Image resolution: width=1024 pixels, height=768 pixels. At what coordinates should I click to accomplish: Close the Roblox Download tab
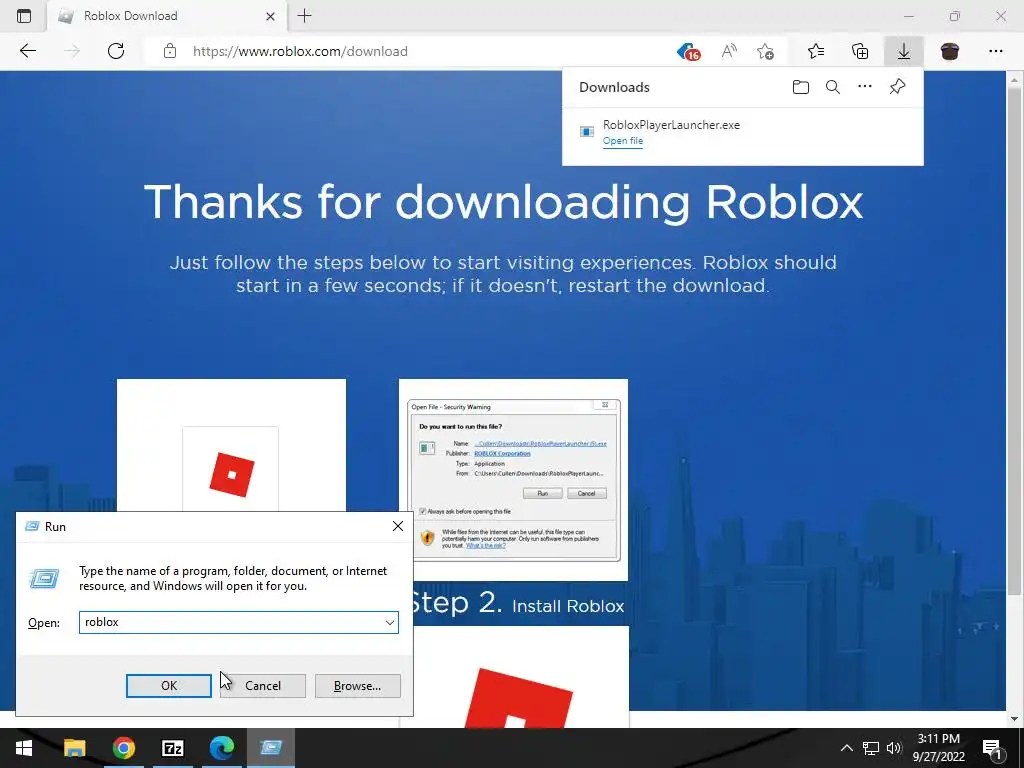[x=270, y=16]
